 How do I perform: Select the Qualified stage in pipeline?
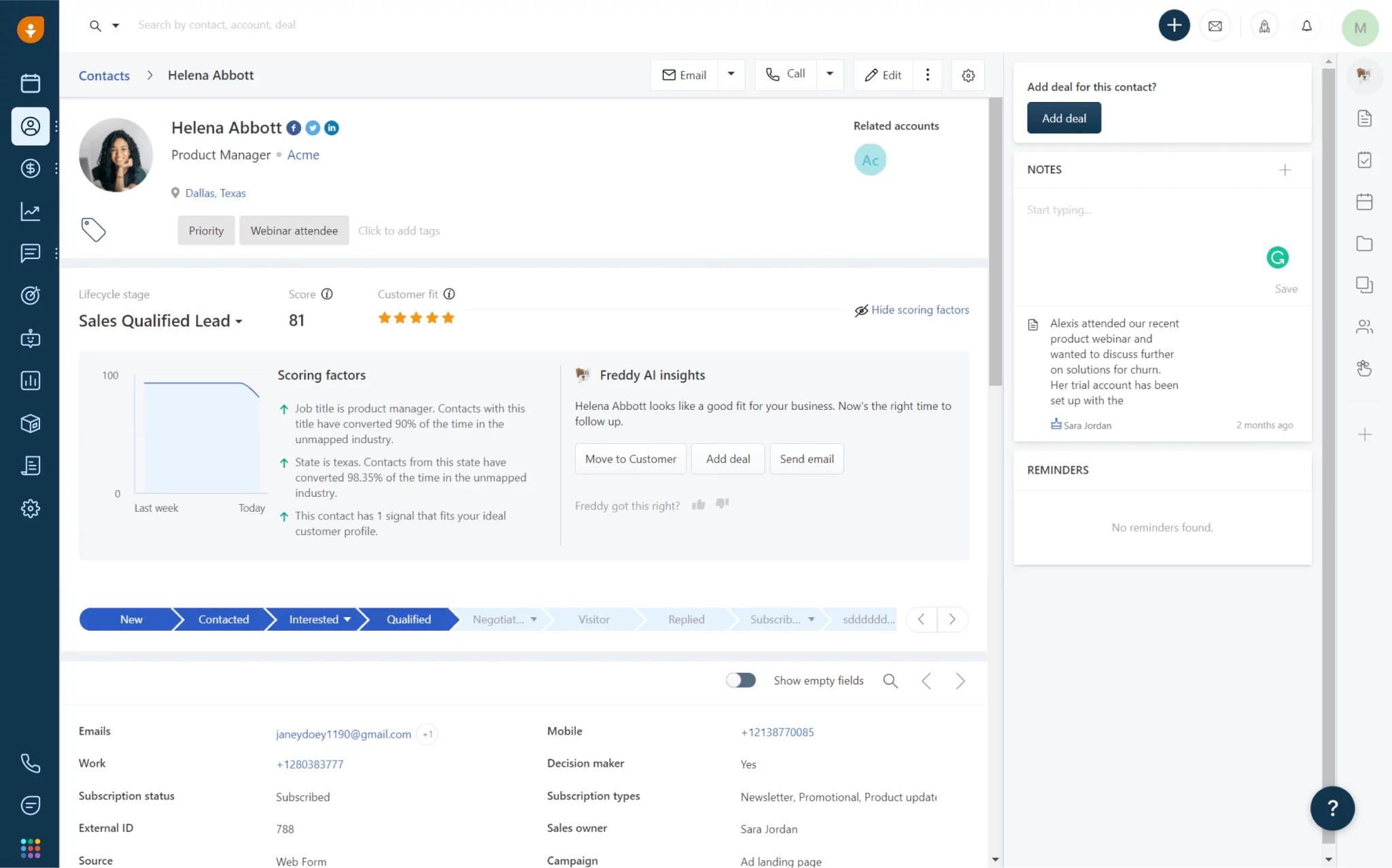pos(408,619)
